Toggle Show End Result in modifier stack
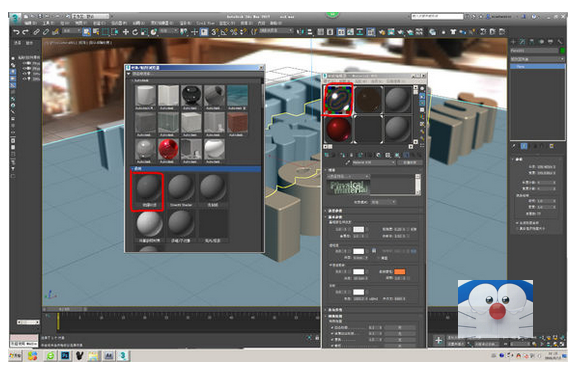 (x=524, y=146)
